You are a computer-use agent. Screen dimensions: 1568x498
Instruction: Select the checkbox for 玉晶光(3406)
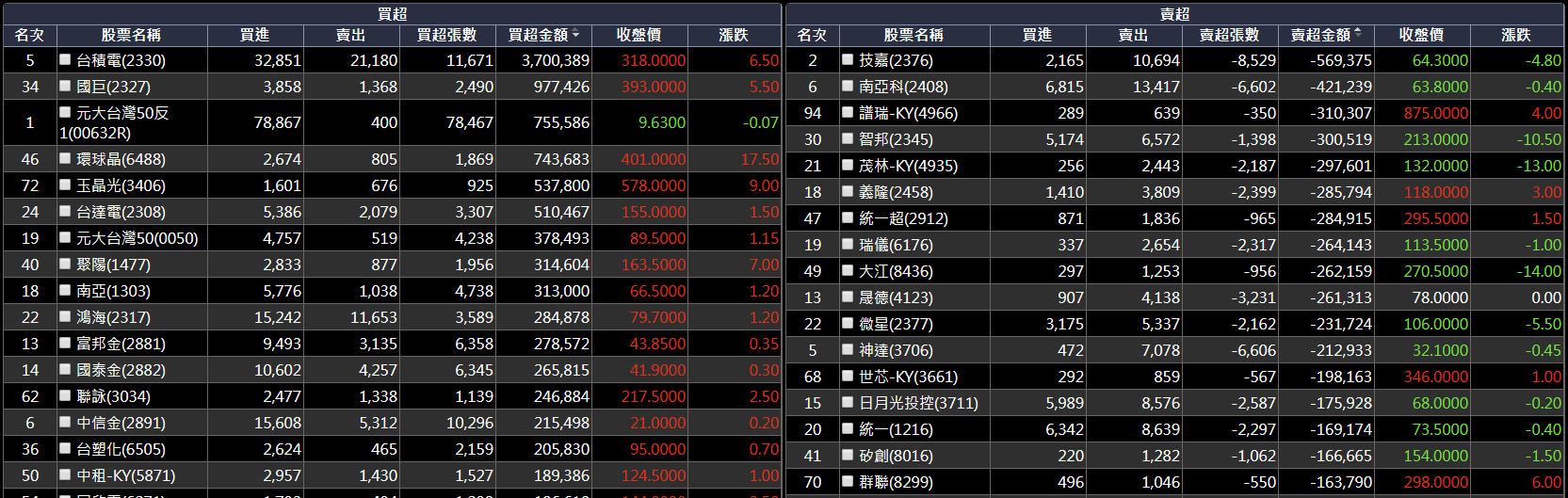tap(65, 185)
